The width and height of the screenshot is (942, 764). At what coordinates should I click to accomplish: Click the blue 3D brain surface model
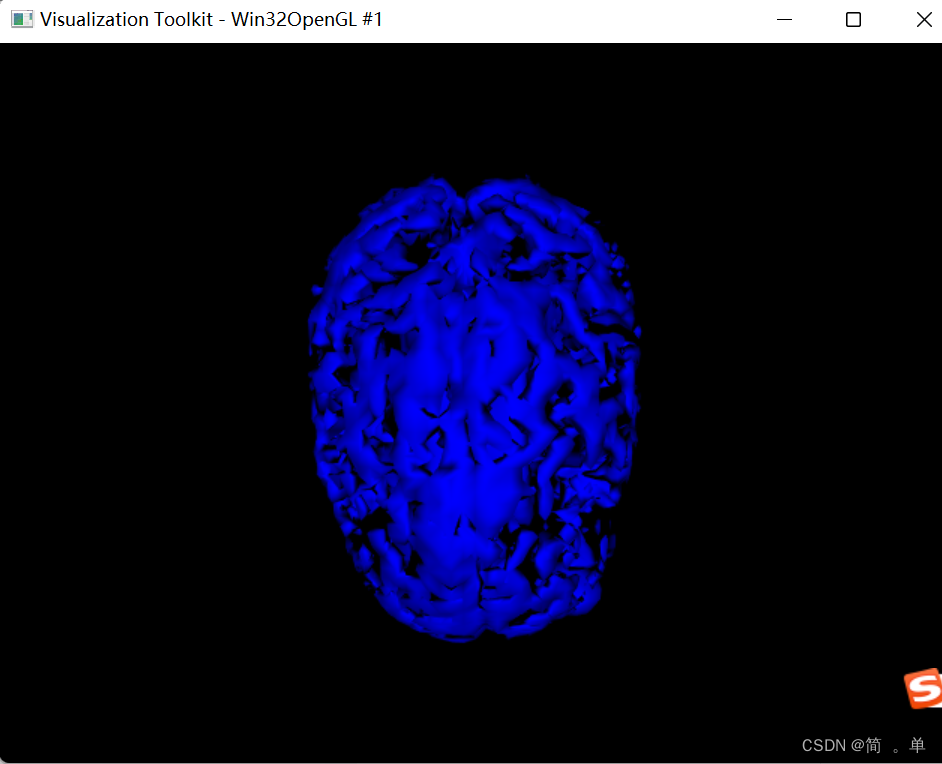475,408
